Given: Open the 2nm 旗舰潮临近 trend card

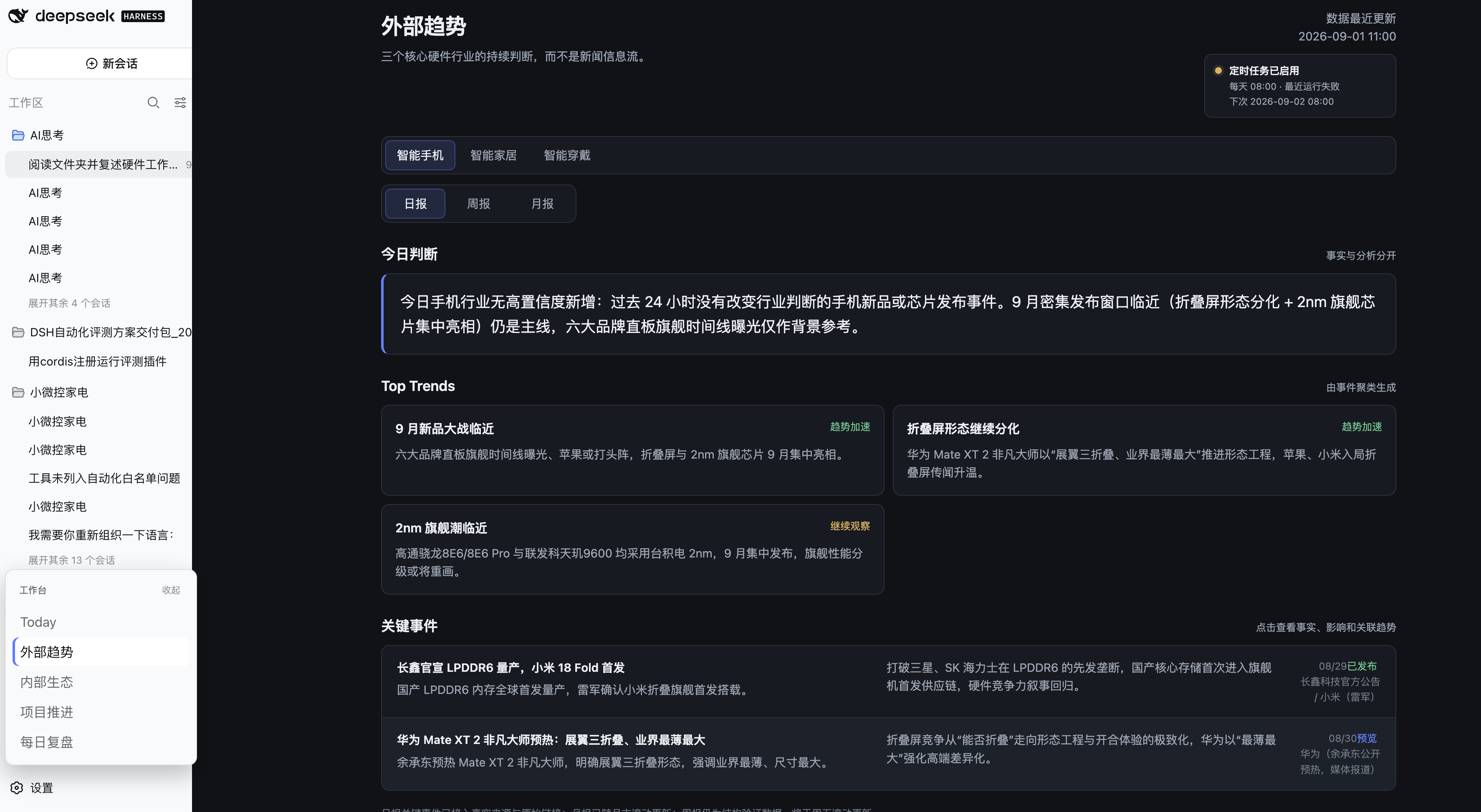Looking at the screenshot, I should 632,550.
